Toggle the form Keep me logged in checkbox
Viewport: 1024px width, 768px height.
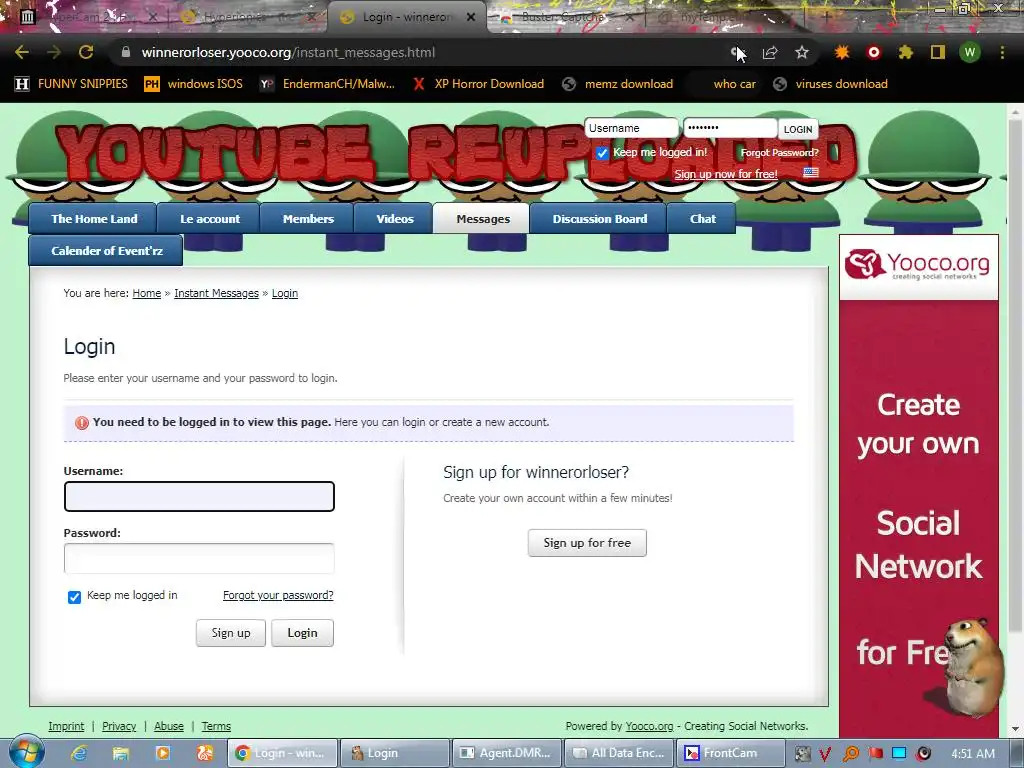pyautogui.click(x=74, y=597)
